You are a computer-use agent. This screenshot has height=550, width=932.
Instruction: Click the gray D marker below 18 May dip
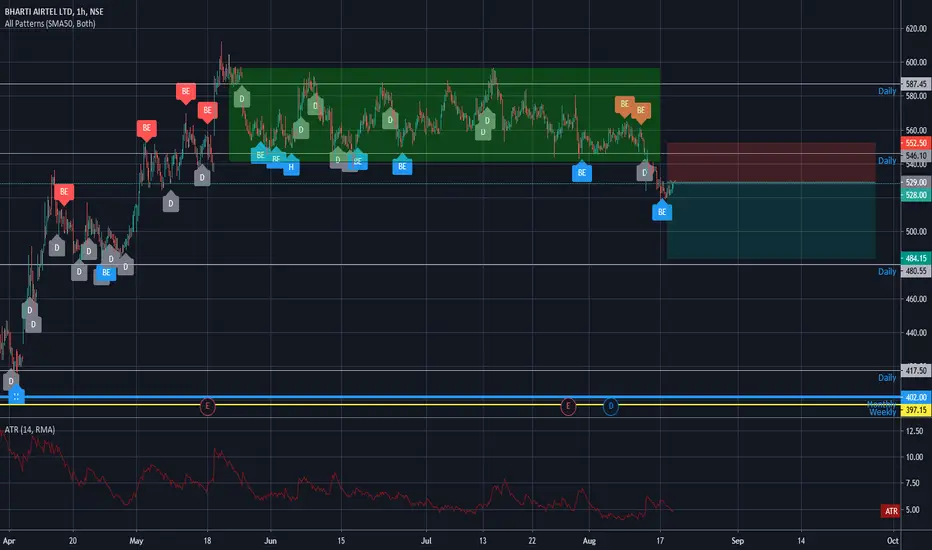[x=202, y=177]
